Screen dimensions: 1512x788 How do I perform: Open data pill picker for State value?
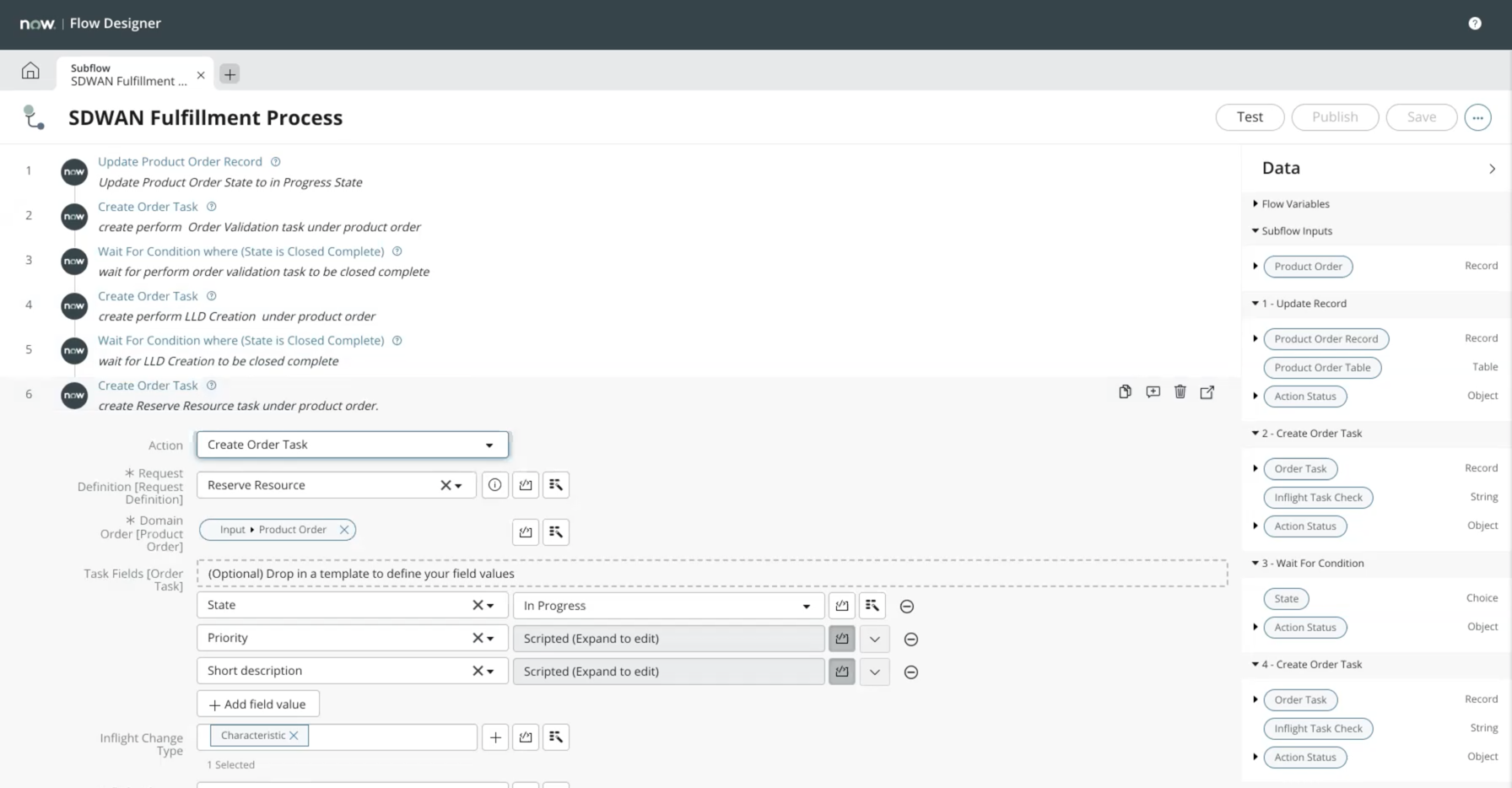click(872, 606)
